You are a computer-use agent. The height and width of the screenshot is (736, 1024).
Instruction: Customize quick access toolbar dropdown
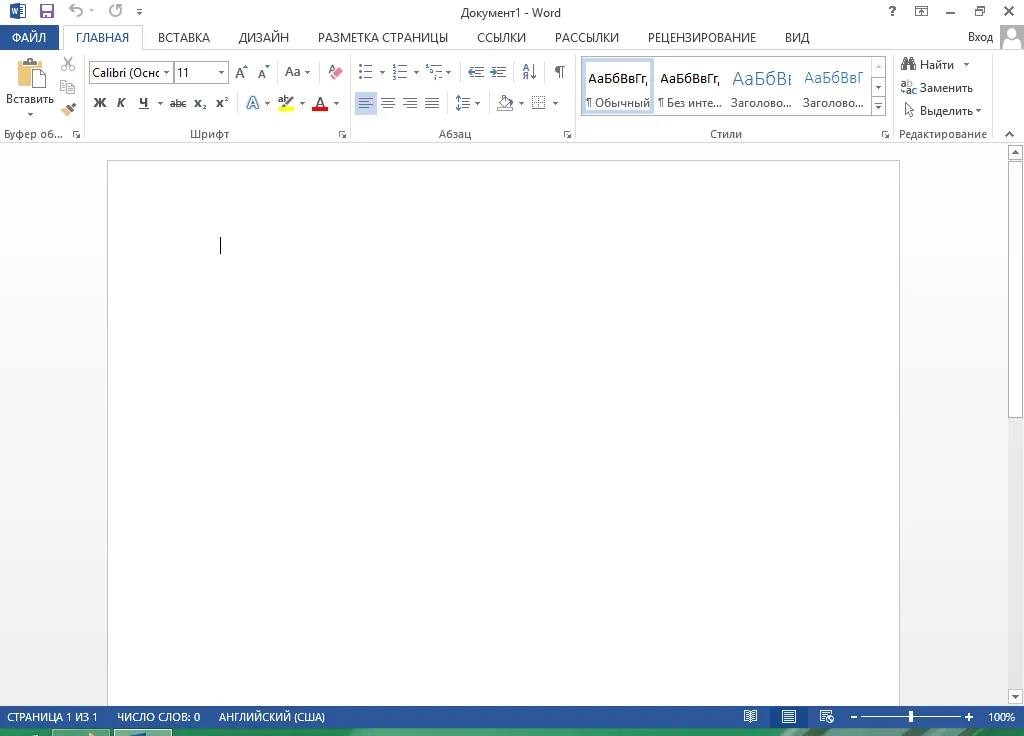click(x=139, y=12)
